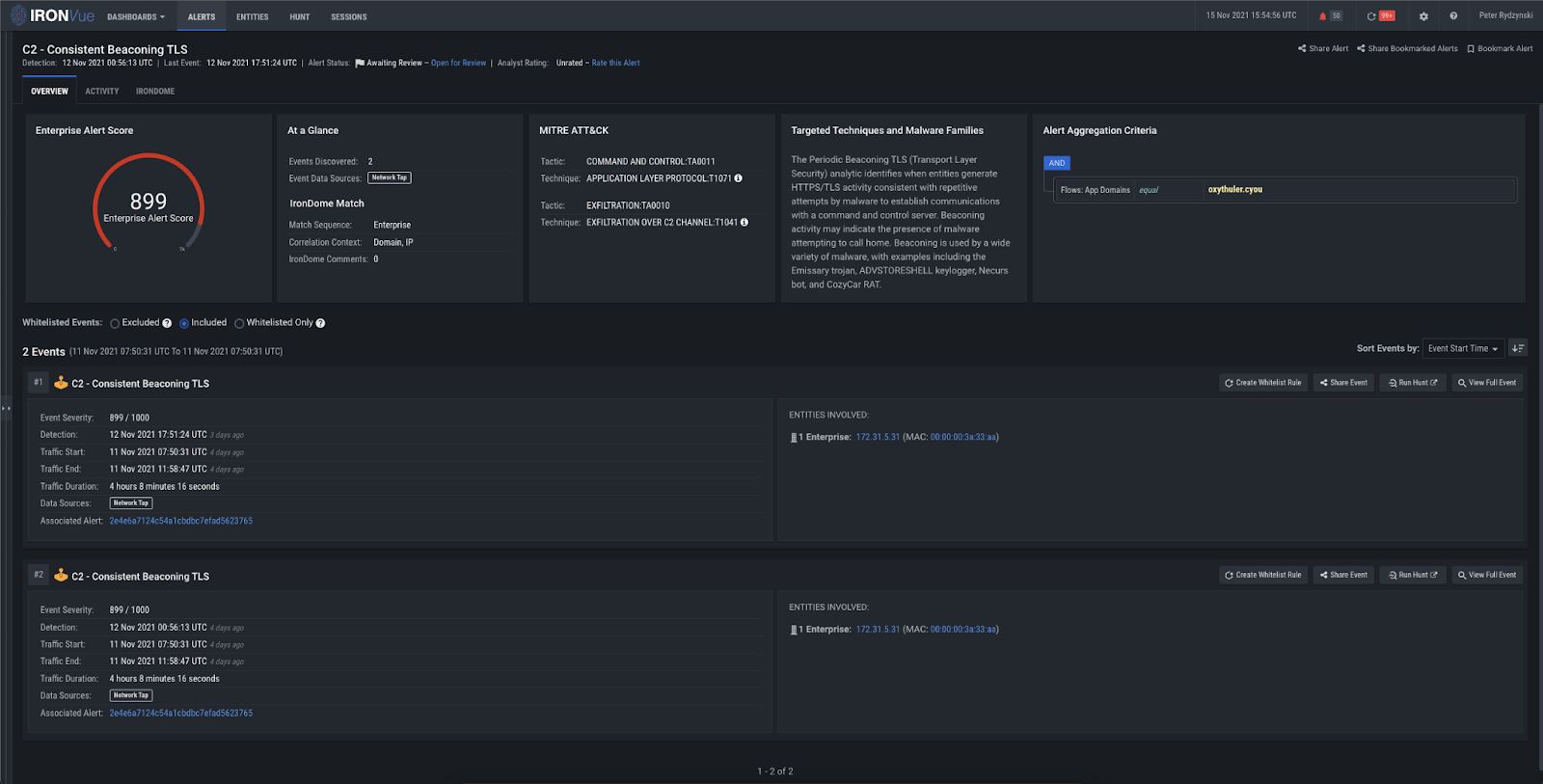The width and height of the screenshot is (1543, 784).
Task: Expand the left side panel handle
Action: click(x=6, y=408)
